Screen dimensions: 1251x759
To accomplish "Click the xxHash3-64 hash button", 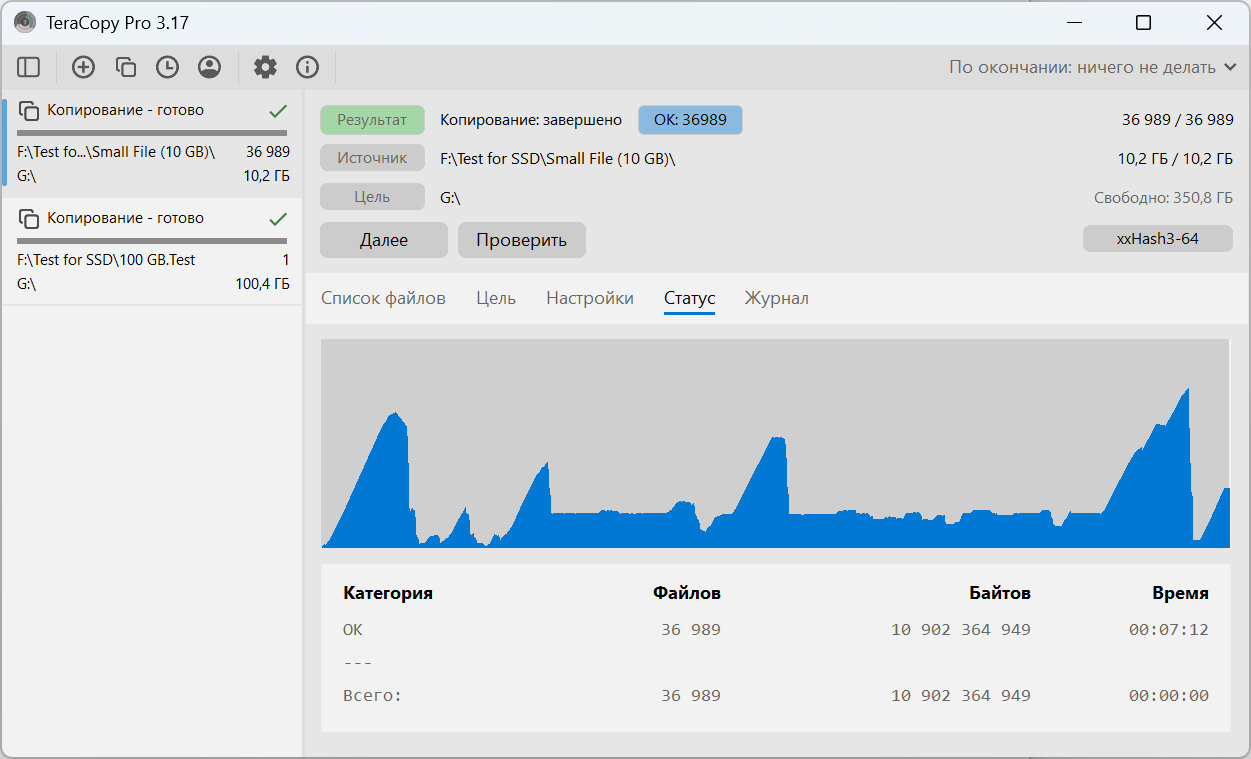I will [1157, 239].
